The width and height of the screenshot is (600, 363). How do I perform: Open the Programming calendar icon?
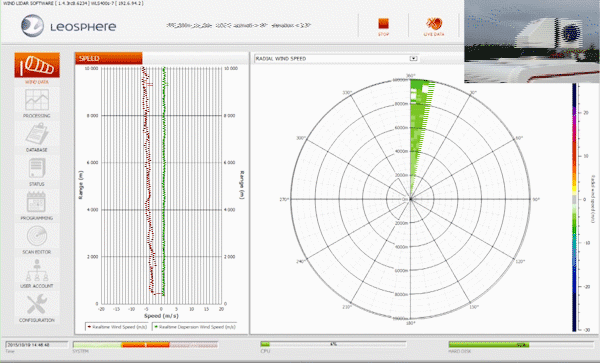coord(37,202)
